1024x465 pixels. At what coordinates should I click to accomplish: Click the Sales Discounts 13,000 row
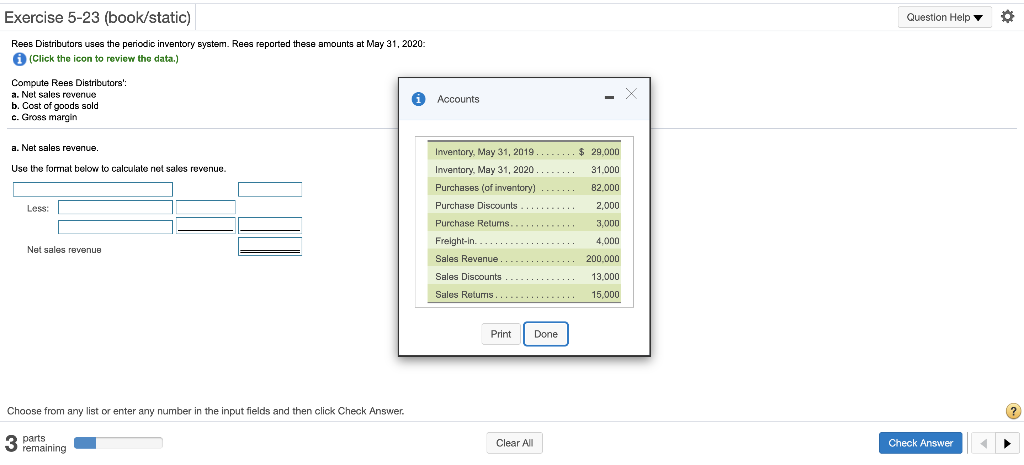coord(524,276)
